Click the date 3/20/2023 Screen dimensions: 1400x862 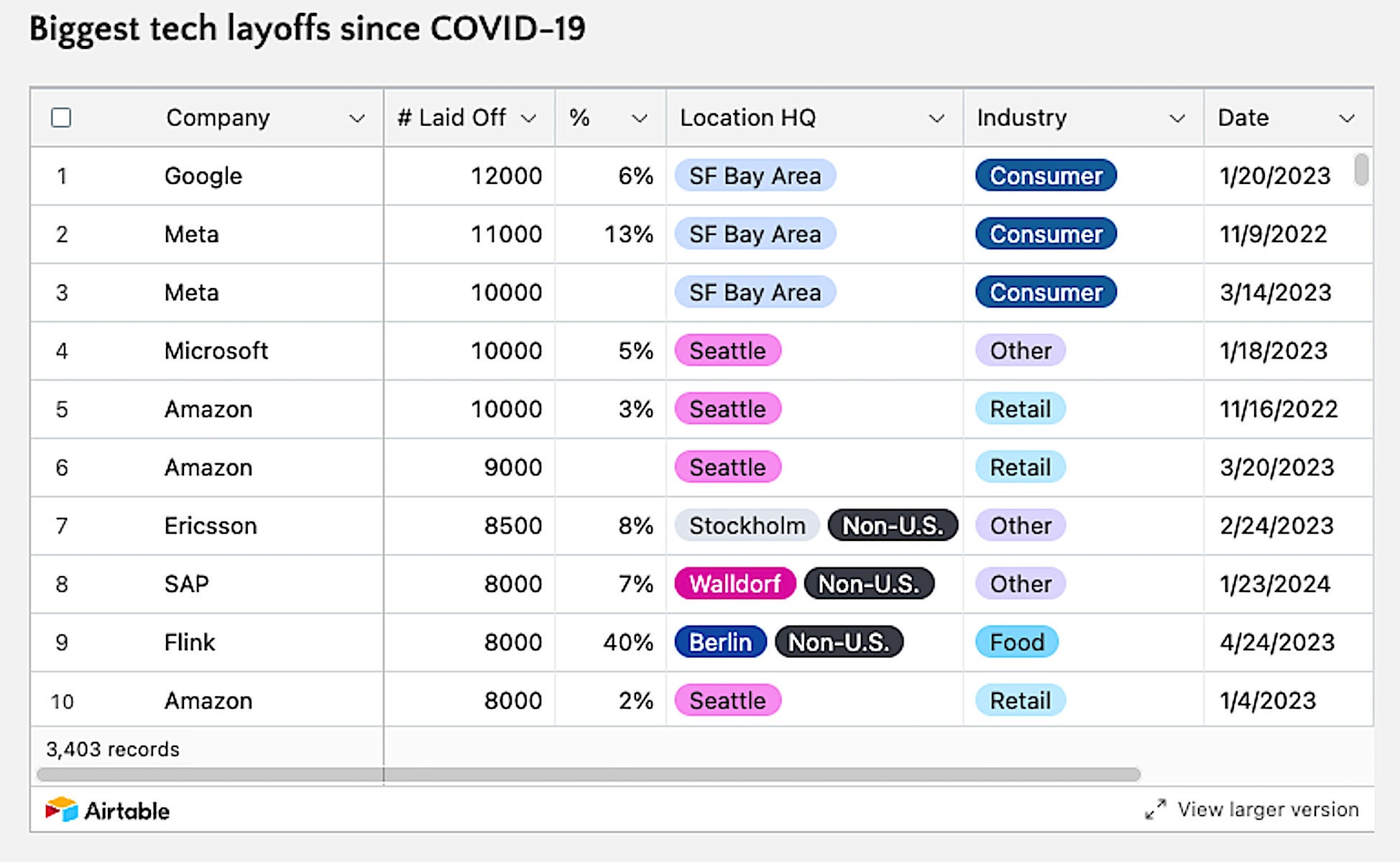pos(1277,468)
